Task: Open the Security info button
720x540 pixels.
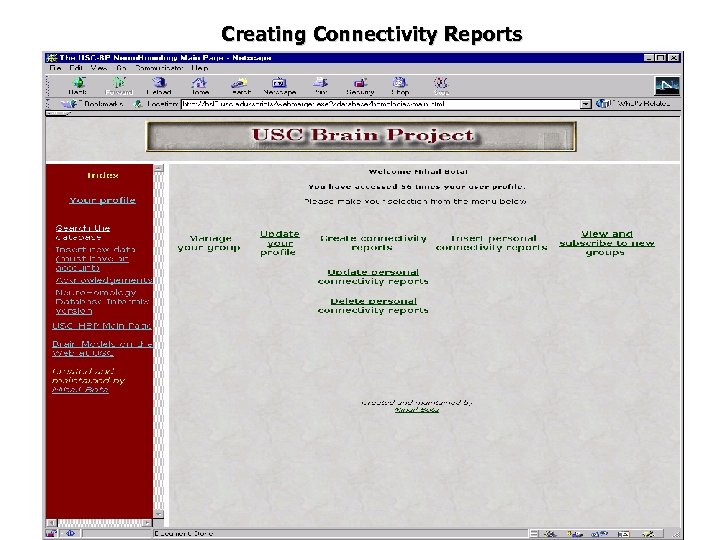Action: tap(360, 86)
